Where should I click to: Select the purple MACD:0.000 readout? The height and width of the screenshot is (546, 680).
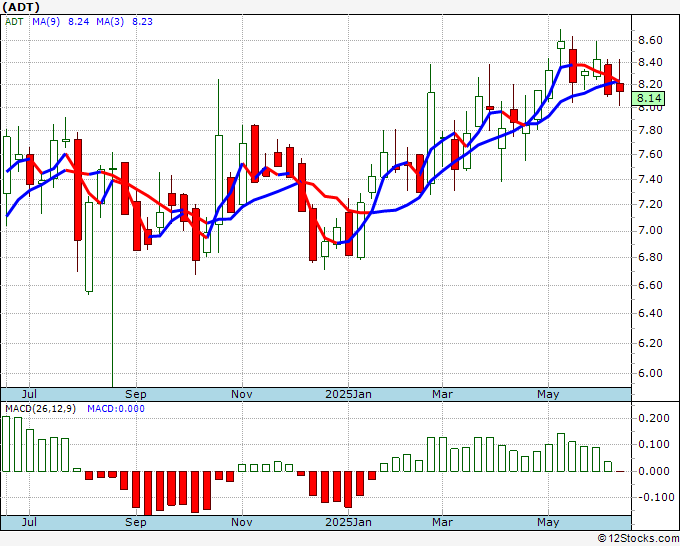click(116, 409)
